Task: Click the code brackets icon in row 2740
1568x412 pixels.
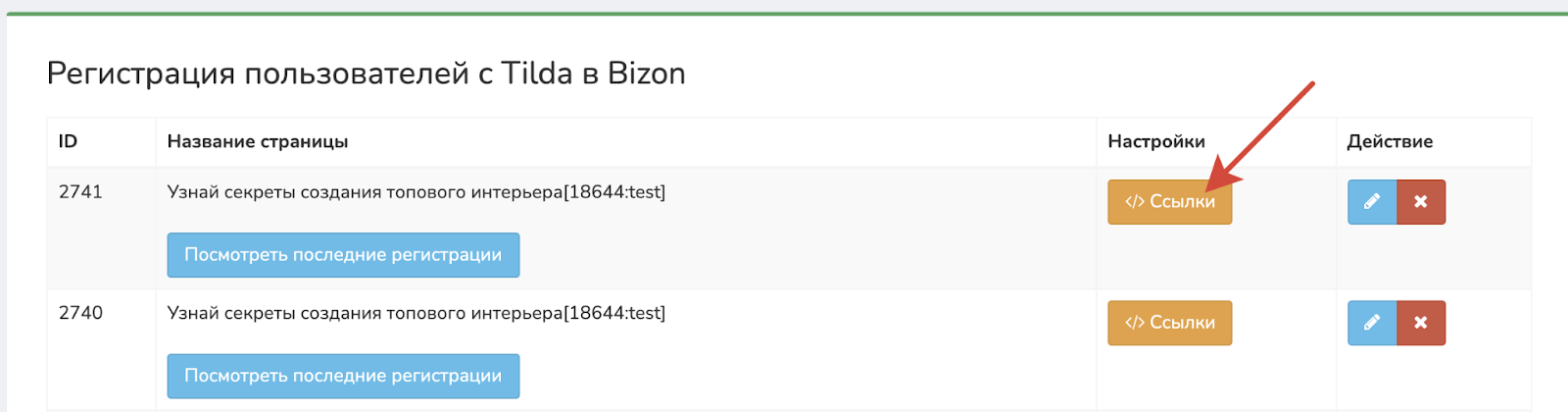Action: tap(1135, 323)
